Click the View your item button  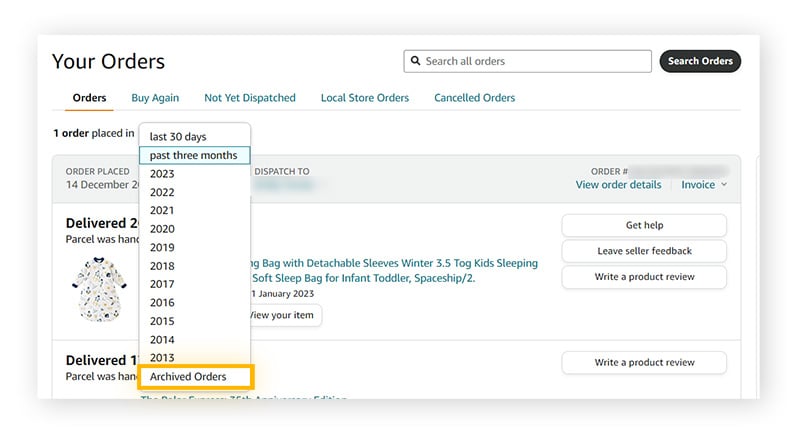tap(285, 315)
